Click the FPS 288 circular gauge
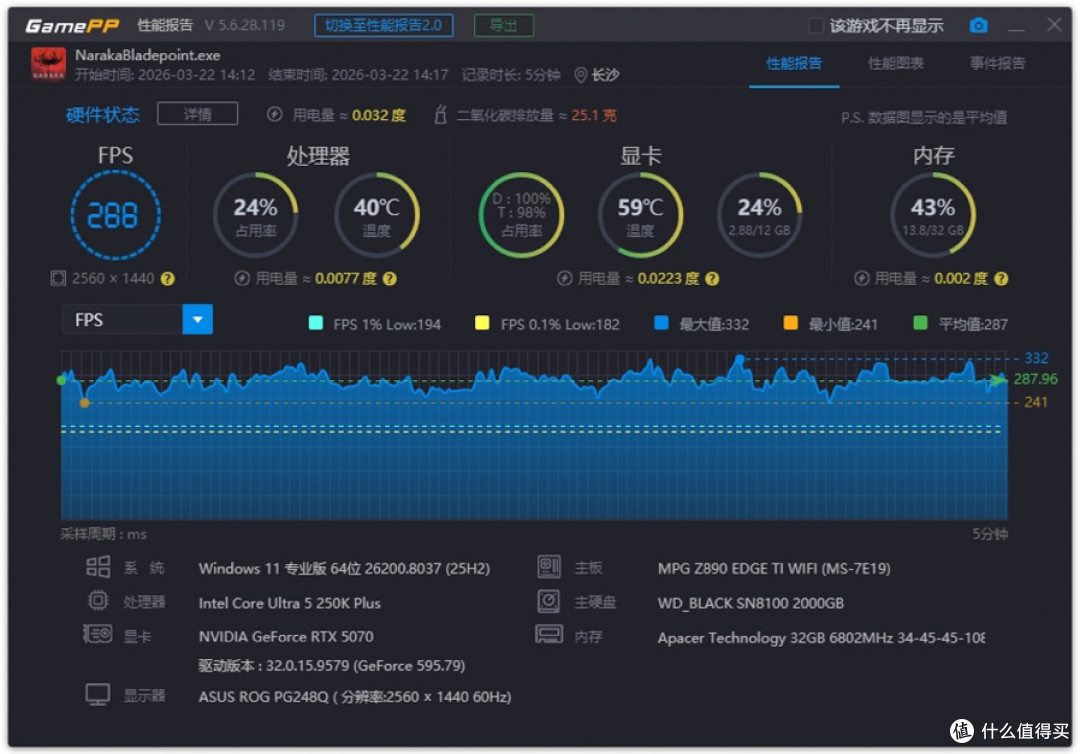 coord(116,216)
